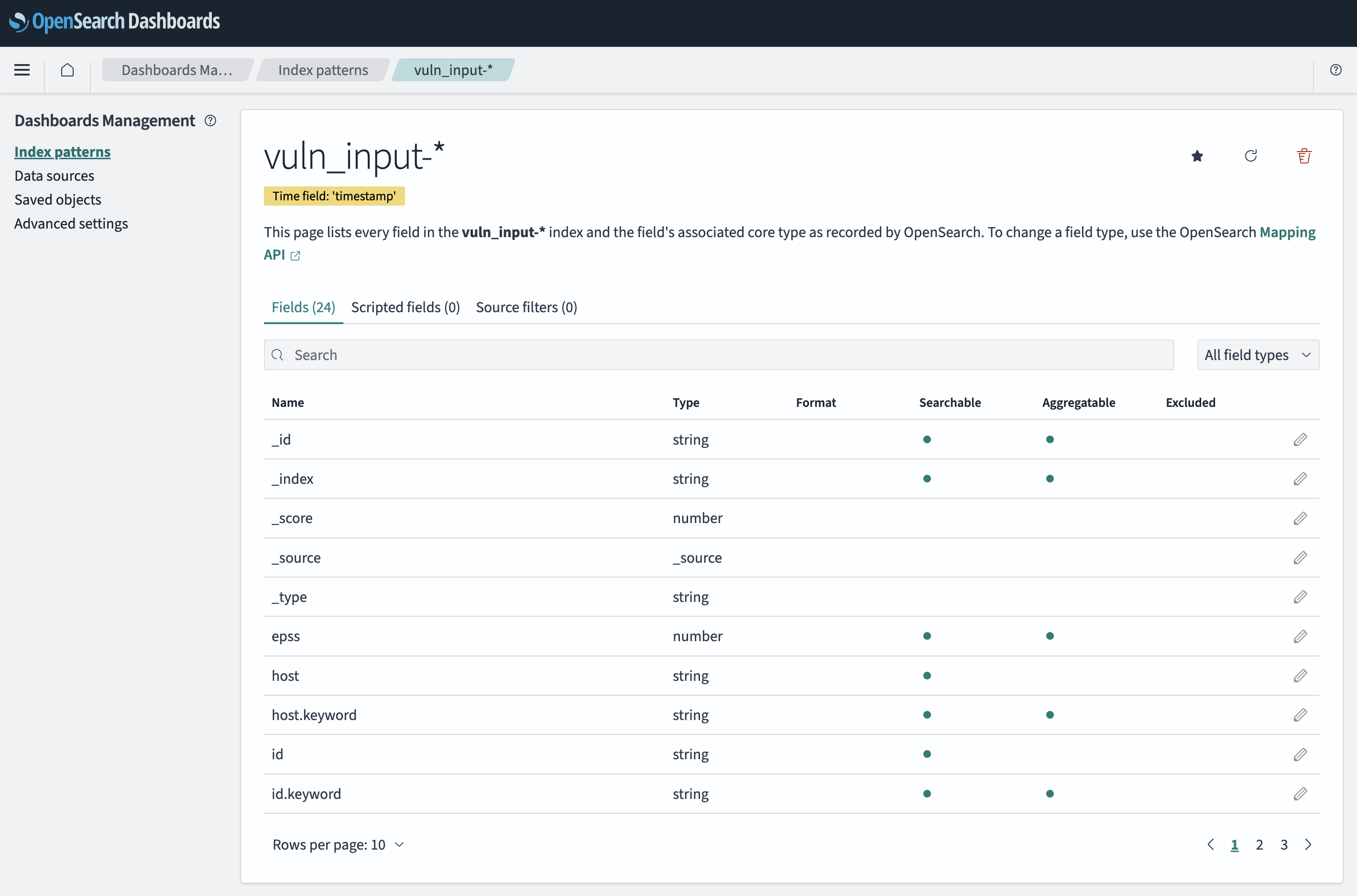Image resolution: width=1357 pixels, height=896 pixels.
Task: Expand Rows per page selector
Action: (x=338, y=844)
